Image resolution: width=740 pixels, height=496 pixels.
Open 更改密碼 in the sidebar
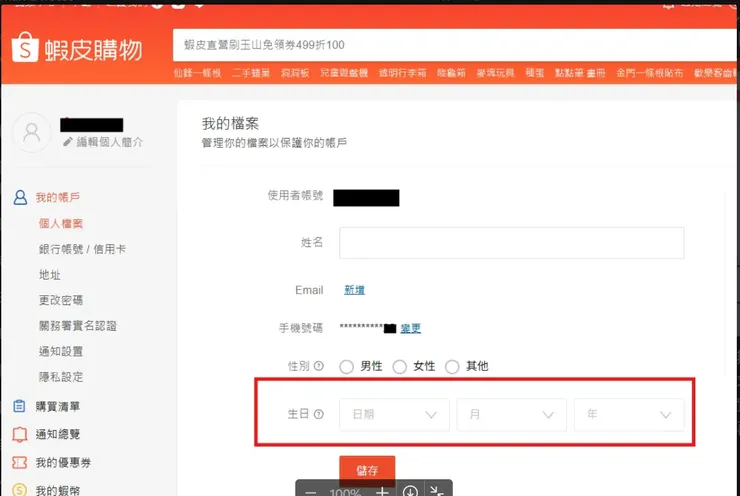tap(61, 300)
